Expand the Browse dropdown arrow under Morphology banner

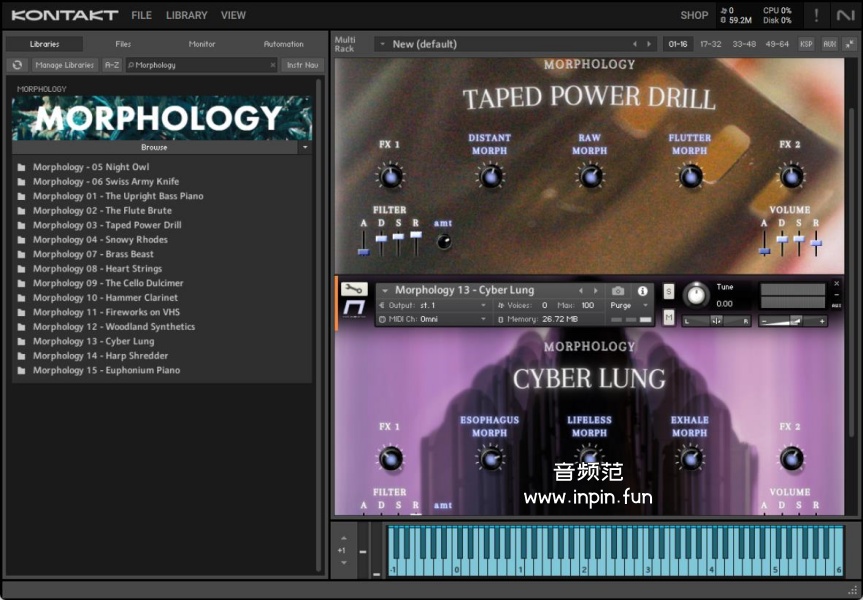pyautogui.click(x=305, y=147)
